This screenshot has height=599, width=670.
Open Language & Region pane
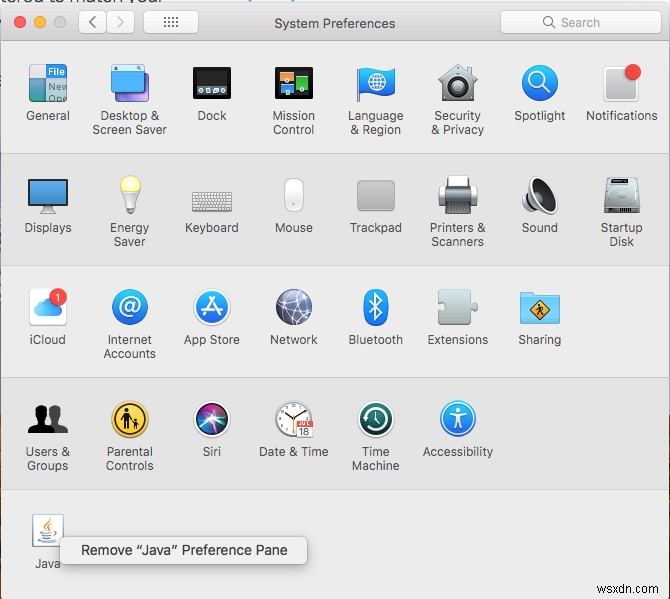376,83
